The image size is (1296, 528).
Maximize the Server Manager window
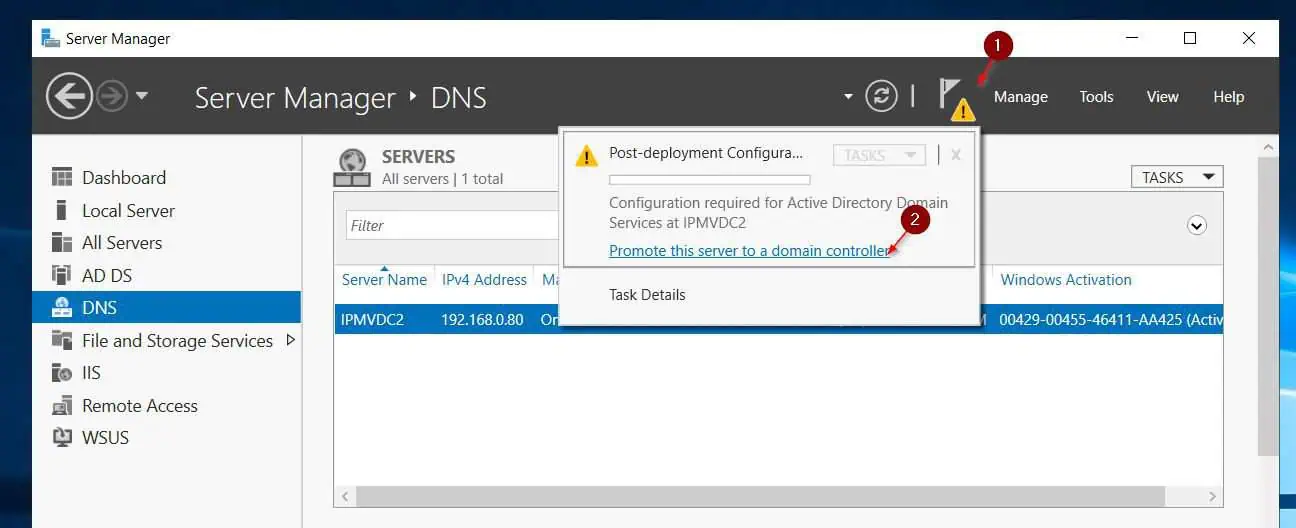(1190, 38)
